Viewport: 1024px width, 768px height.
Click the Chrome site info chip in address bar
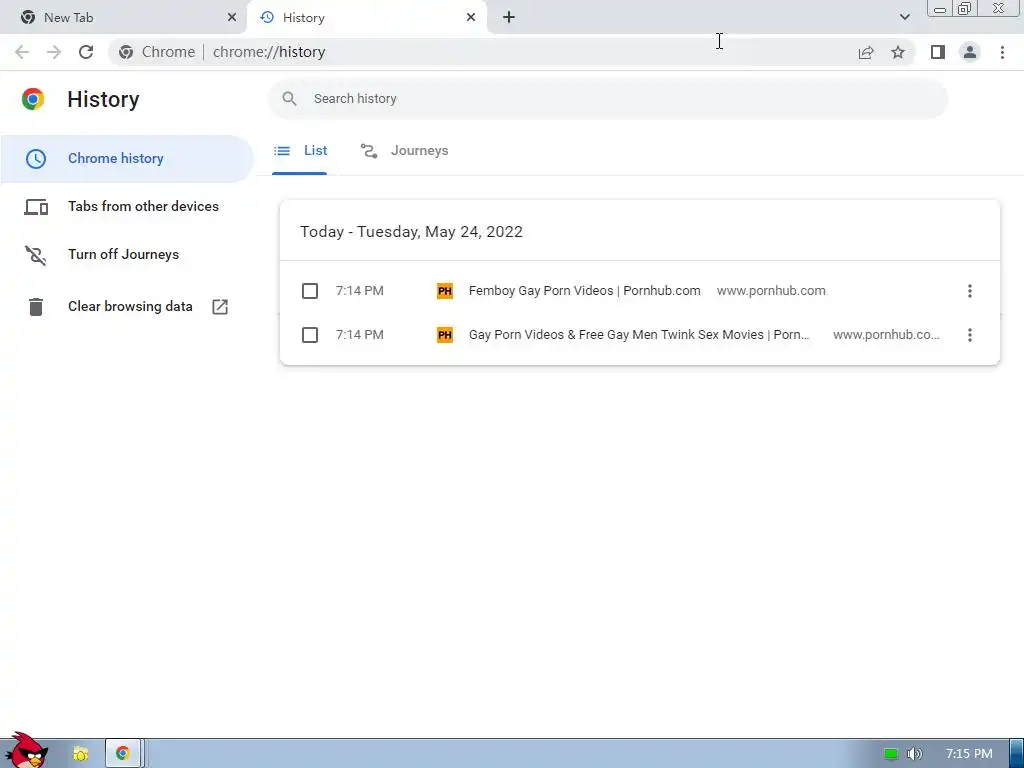coord(157,52)
